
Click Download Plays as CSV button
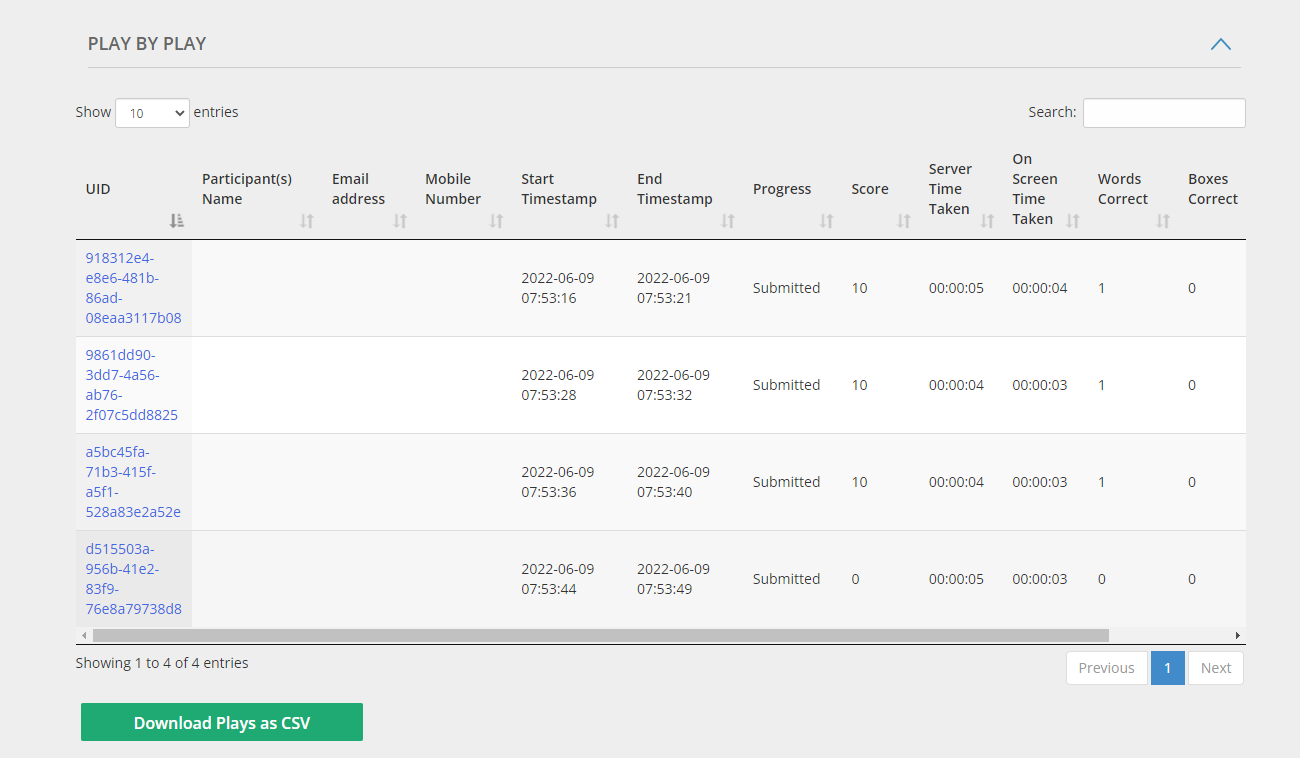click(x=222, y=723)
